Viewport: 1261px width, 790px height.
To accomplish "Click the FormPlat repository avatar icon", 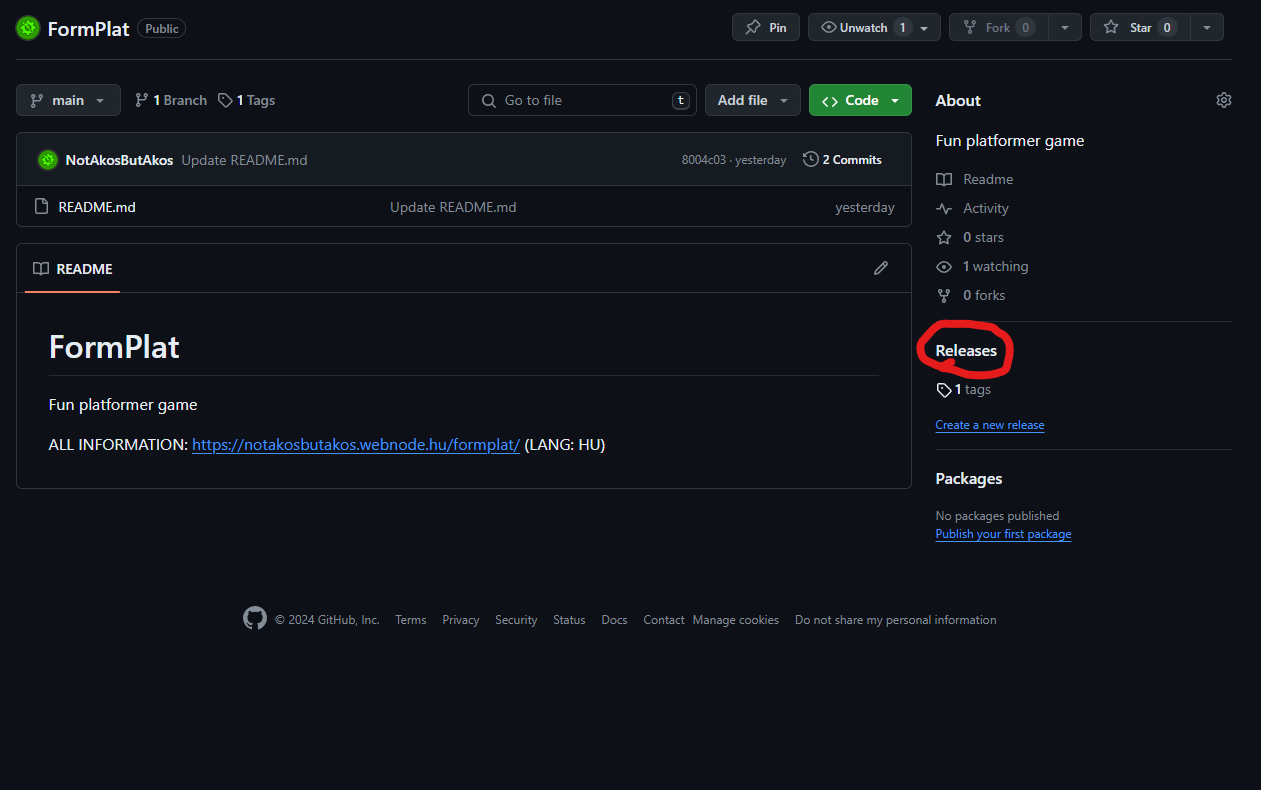I will pyautogui.click(x=28, y=28).
